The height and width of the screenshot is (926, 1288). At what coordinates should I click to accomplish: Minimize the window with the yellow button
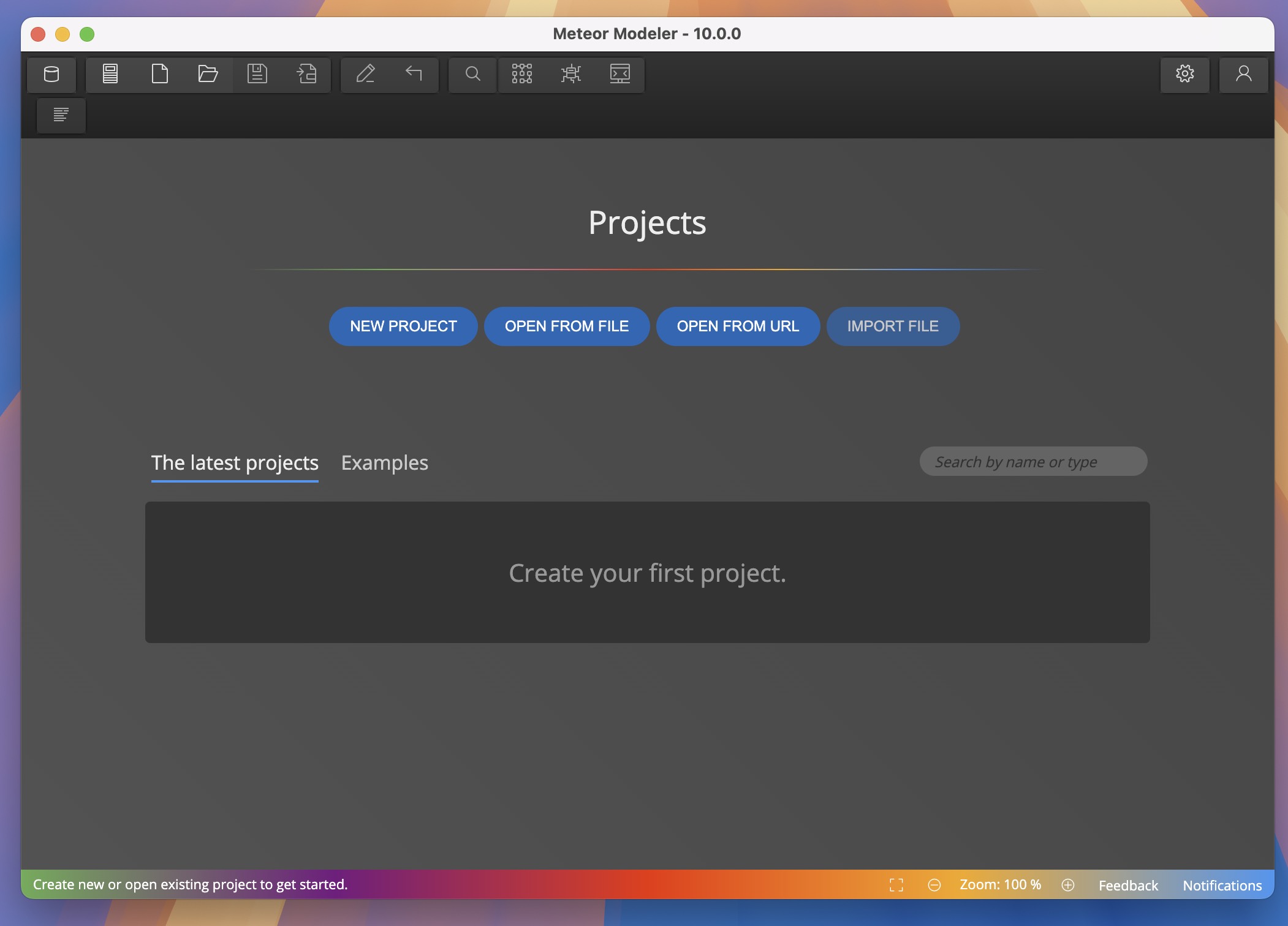coord(63,34)
